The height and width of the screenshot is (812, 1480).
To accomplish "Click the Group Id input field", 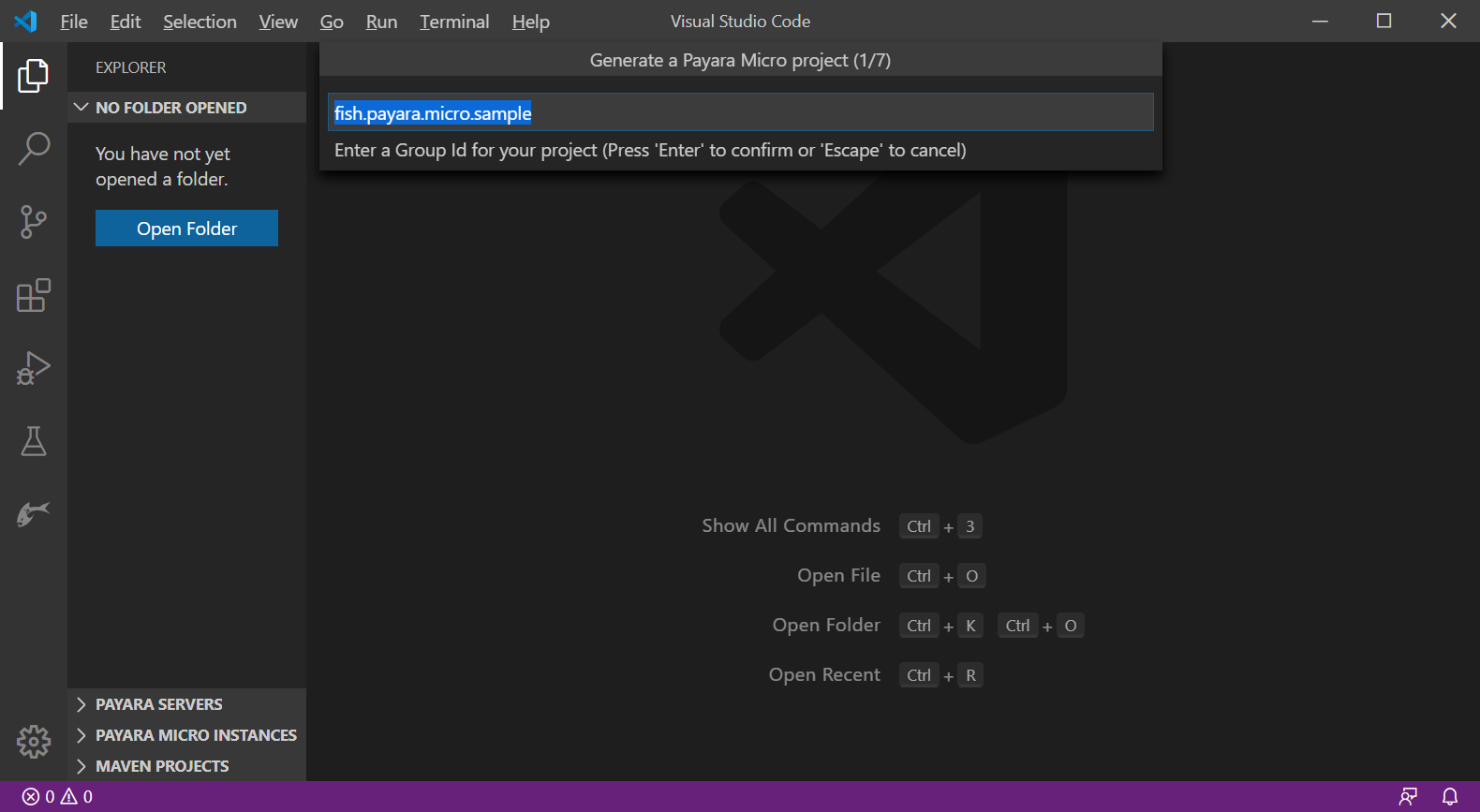I will point(740,112).
